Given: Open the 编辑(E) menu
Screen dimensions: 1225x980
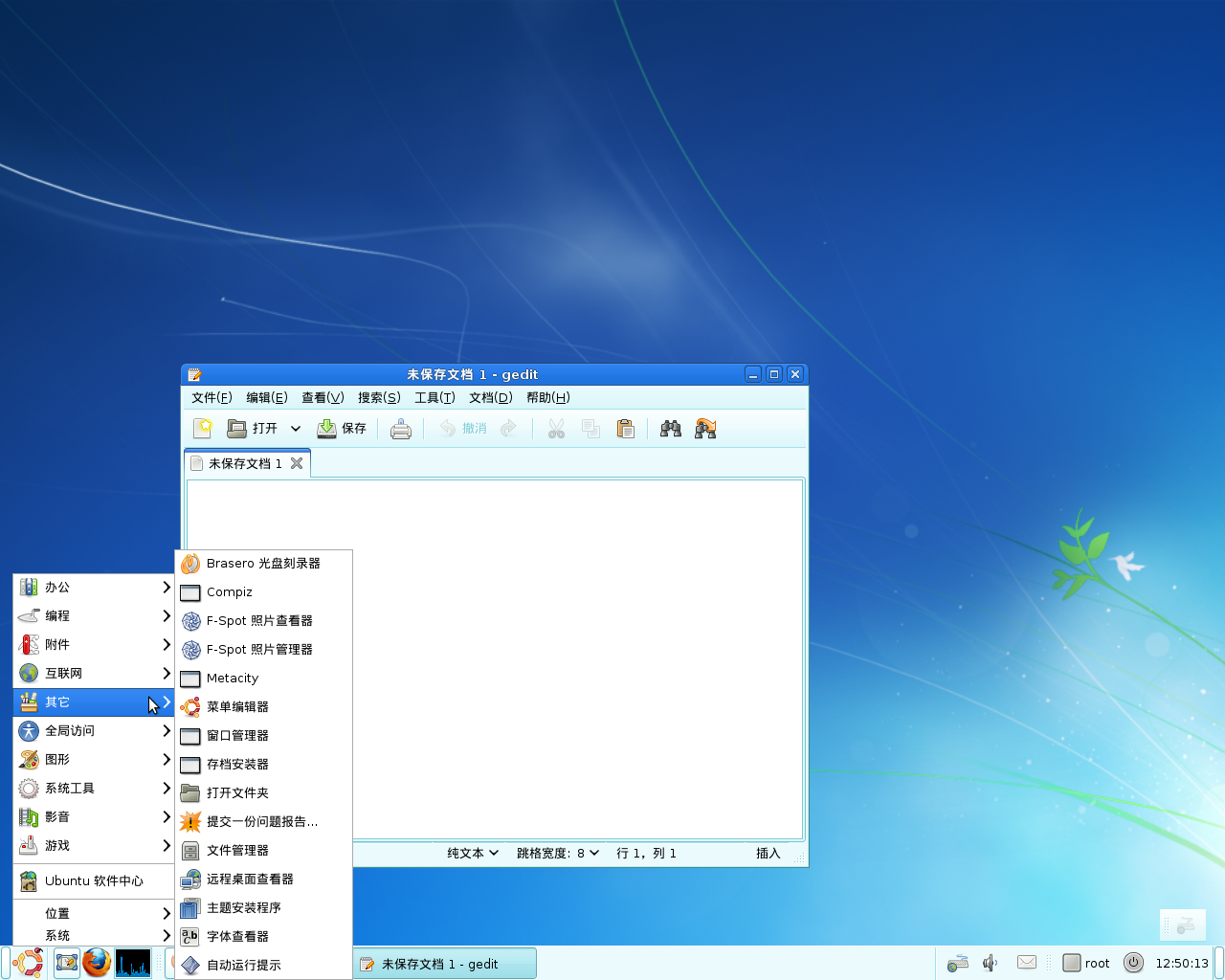Looking at the screenshot, I should coord(267,397).
